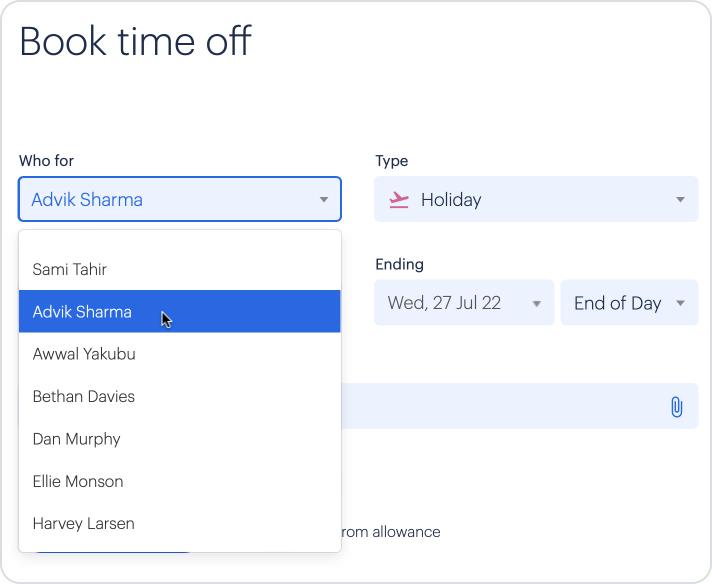Select Awwal Yakubu from the list
The height and width of the screenshot is (584, 712).
180,354
